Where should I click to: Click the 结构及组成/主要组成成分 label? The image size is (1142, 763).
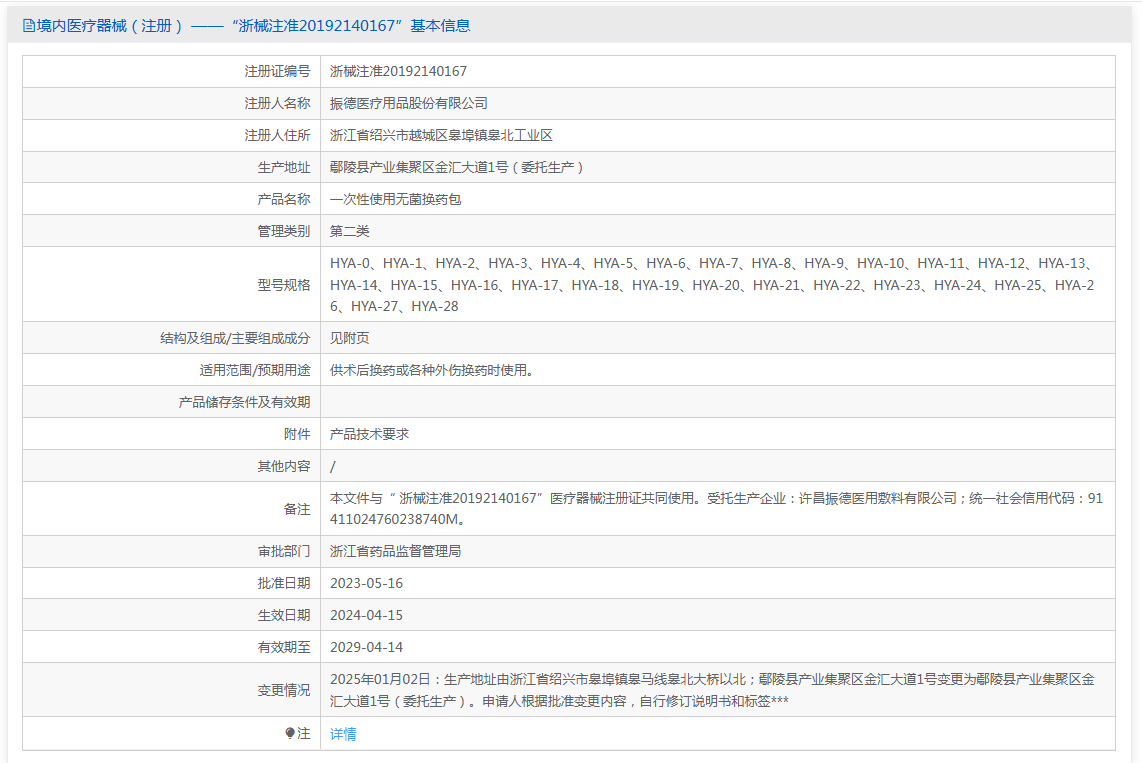click(235, 338)
